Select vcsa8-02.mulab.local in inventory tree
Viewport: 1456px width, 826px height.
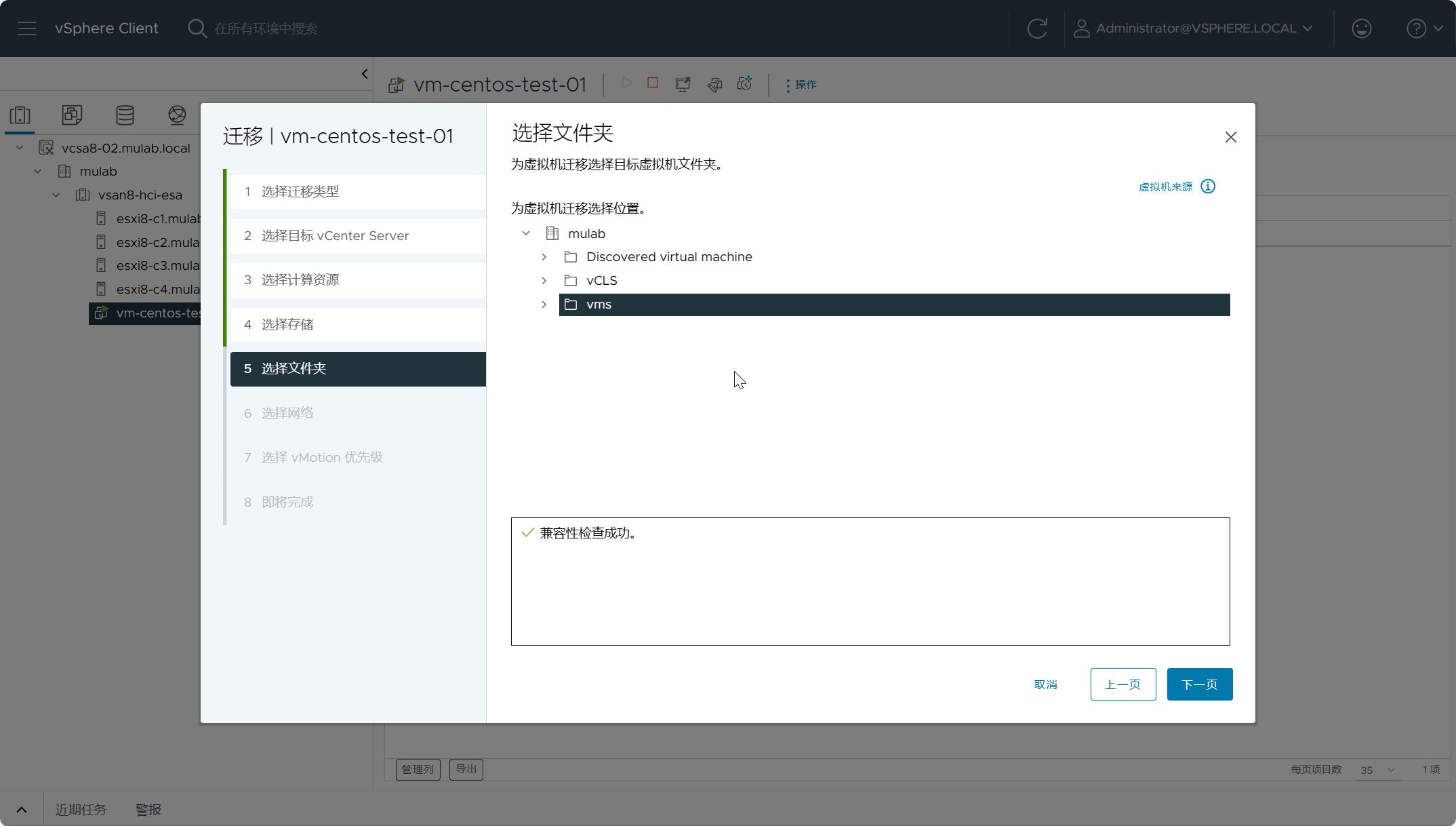pos(126,148)
